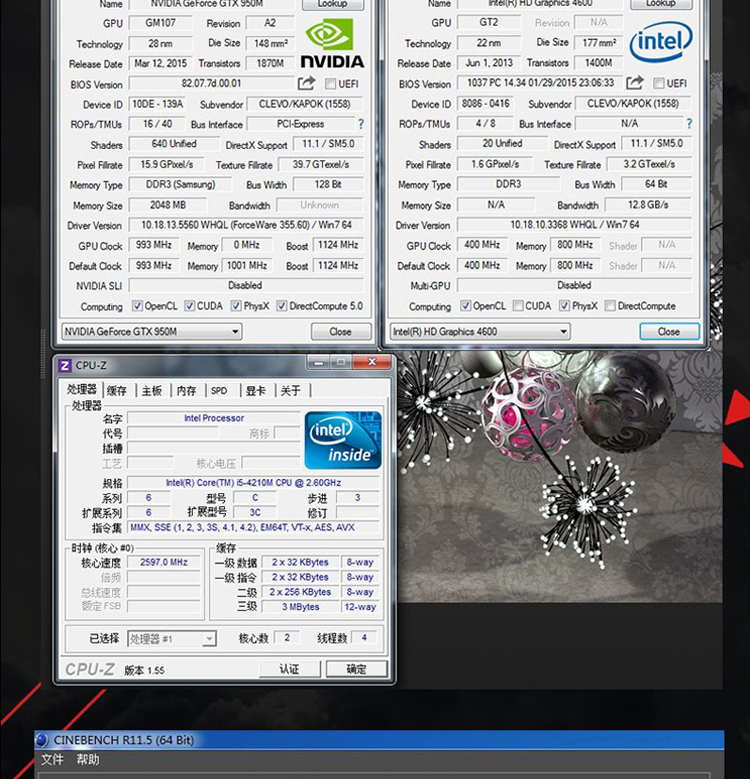Toggle DirectCompute checkbox for HD Graphics 4600
Screen dimensions: 750x779
(x=610, y=306)
